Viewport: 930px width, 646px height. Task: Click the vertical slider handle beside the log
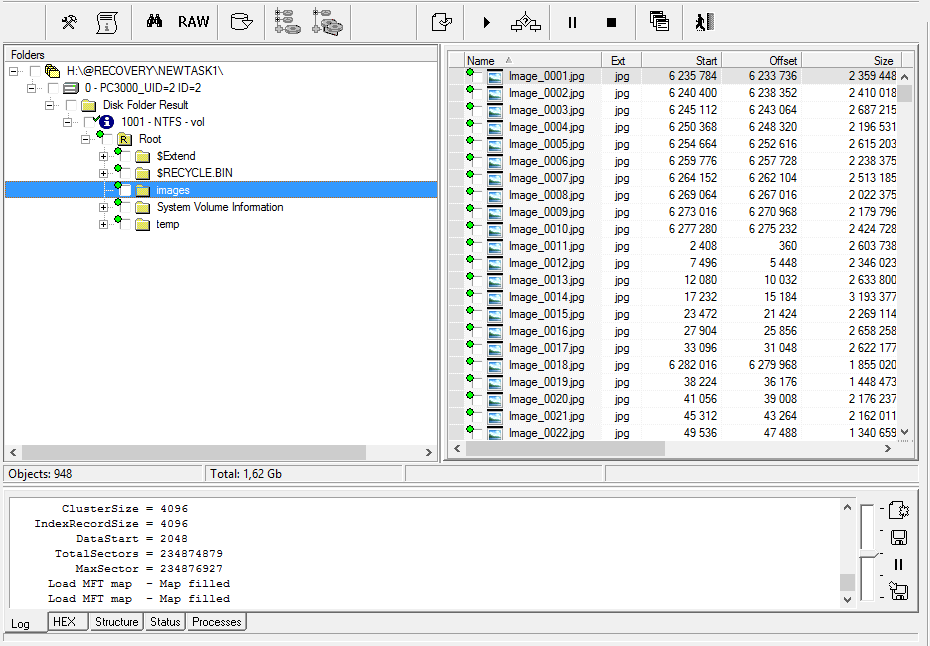[866, 555]
